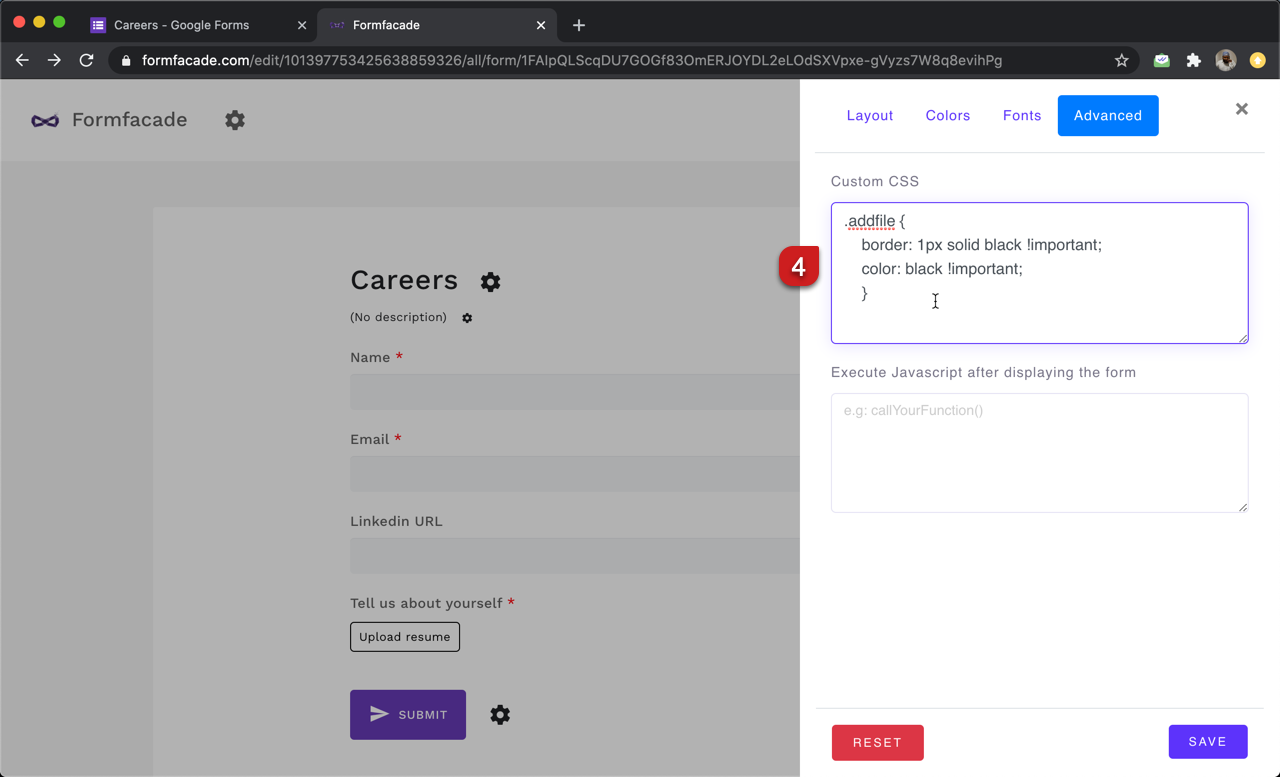Screen dimensions: 1280x777
Task: Go back to the previous page
Action: (x=22, y=61)
